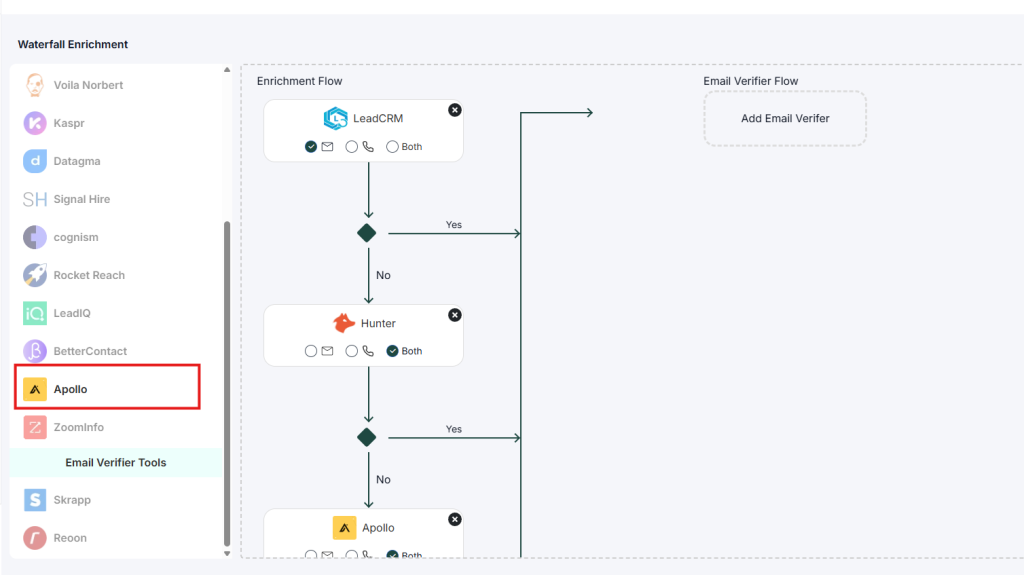Viewport: 1024px width, 575px height.
Task: Choose Datagma from the provider list
Action: 77,161
